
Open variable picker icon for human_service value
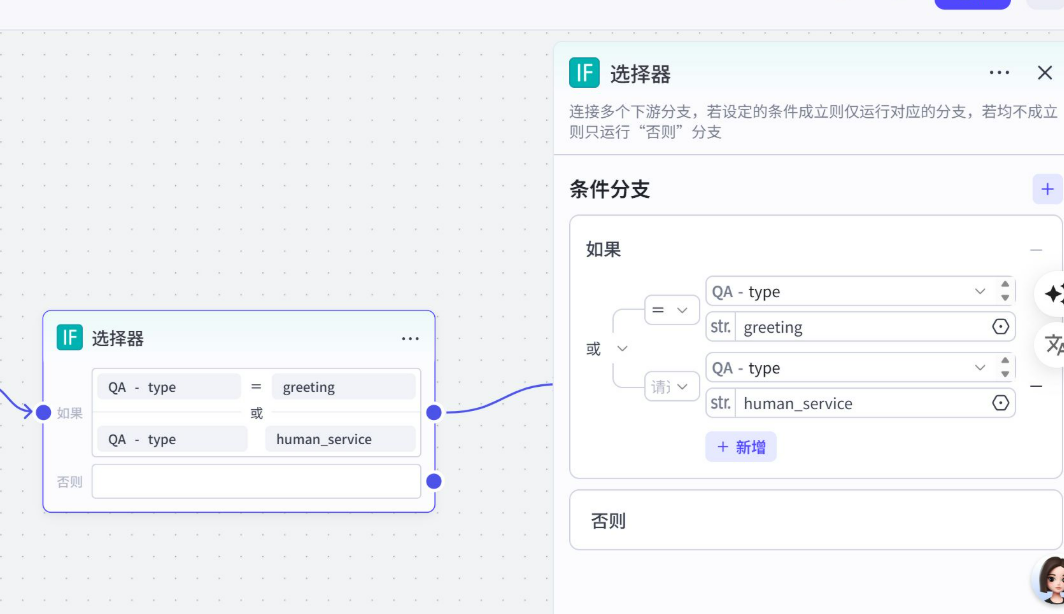(1000, 403)
